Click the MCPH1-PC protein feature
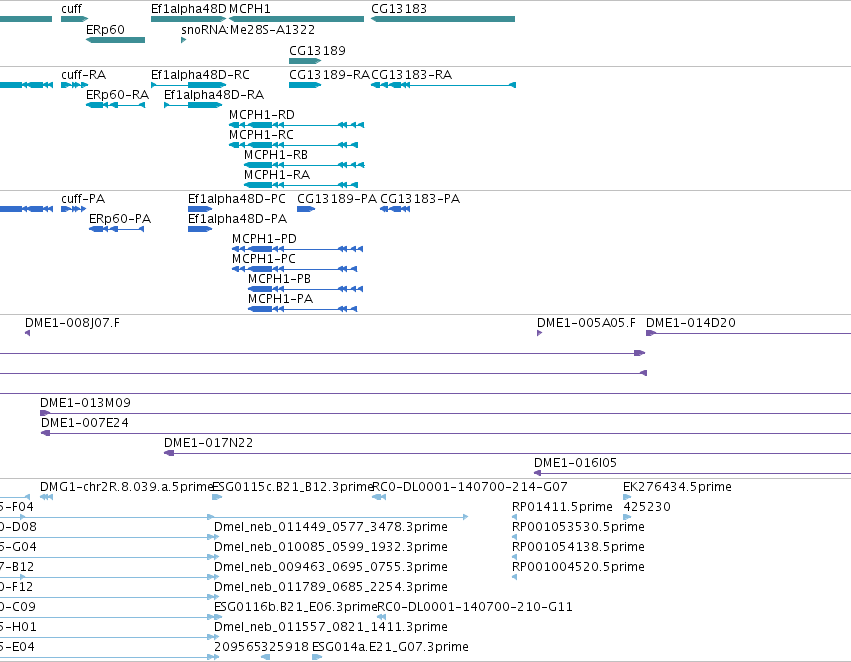 click(x=294, y=269)
